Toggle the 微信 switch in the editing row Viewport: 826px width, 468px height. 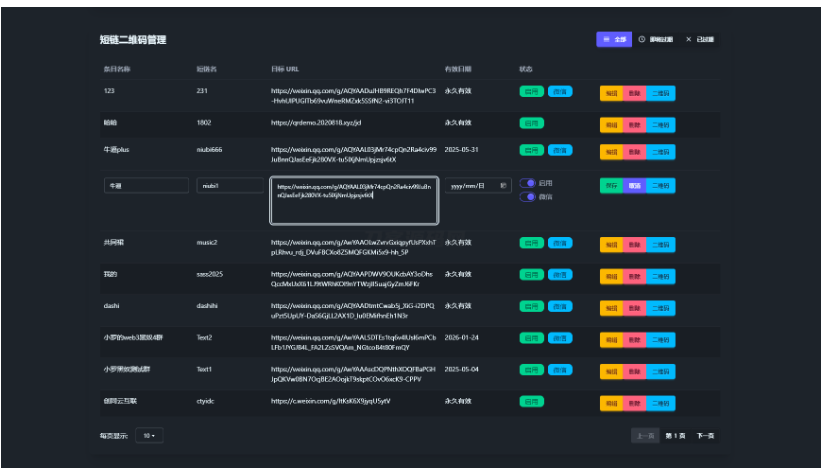click(x=528, y=196)
